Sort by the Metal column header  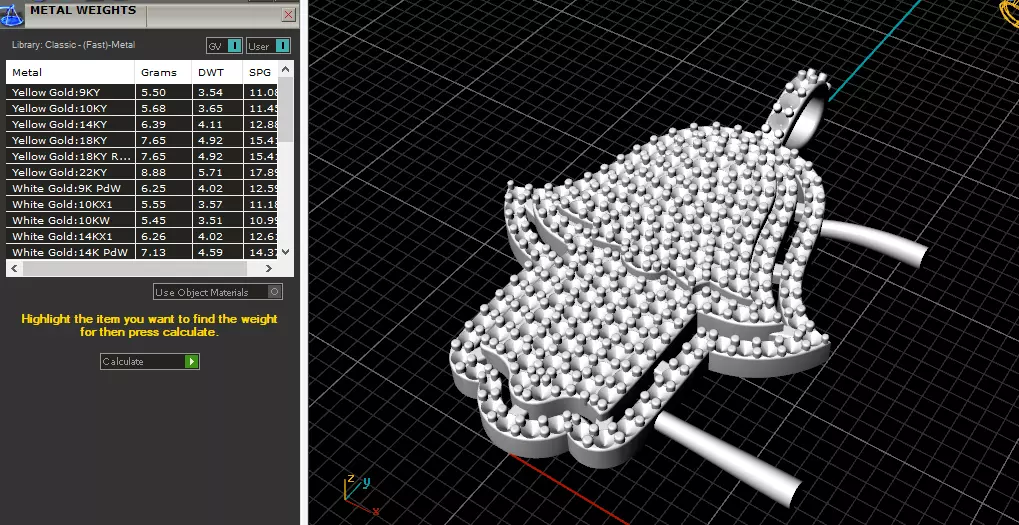(70, 72)
